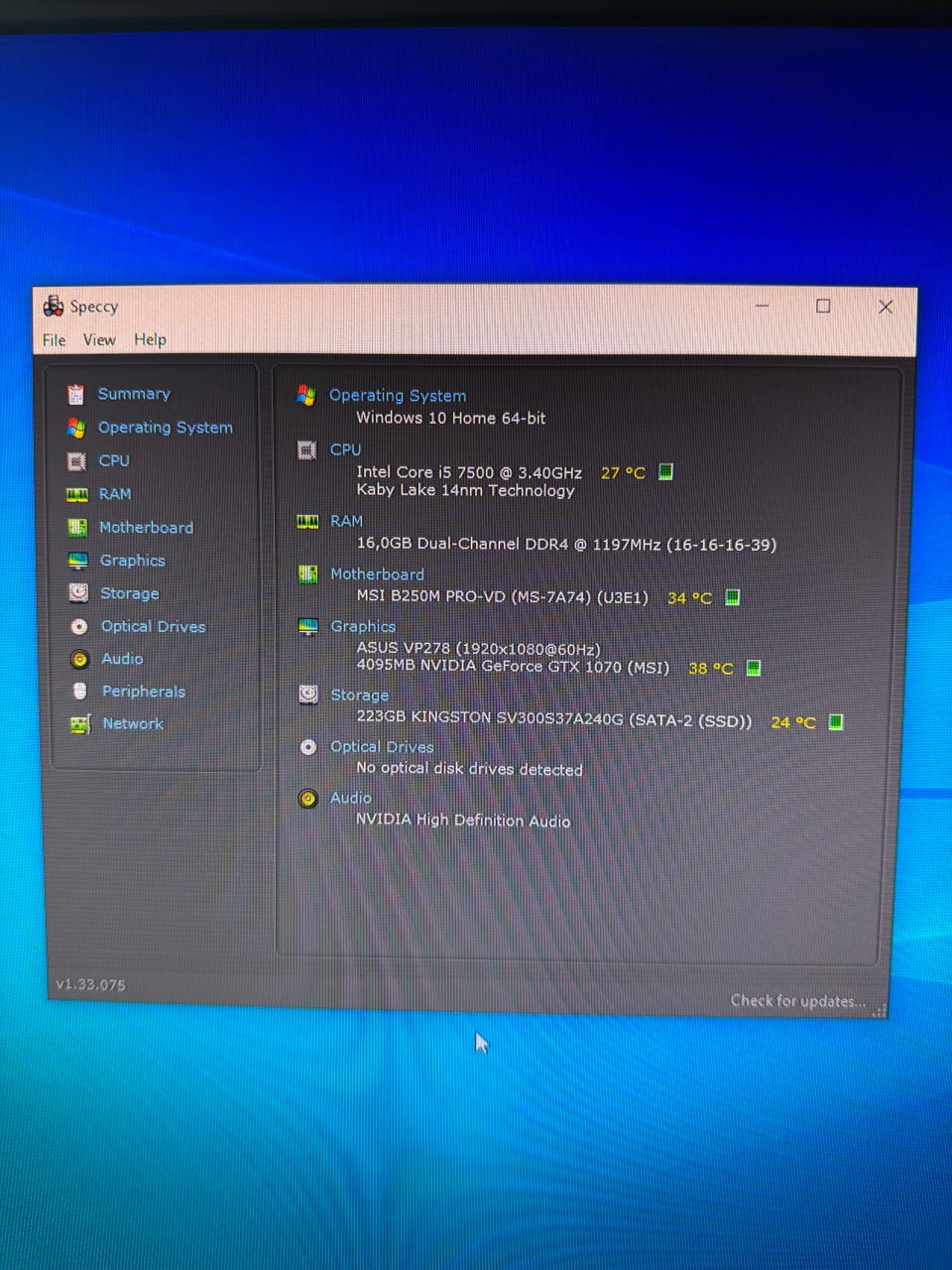Select Graphics in the sidebar

point(133,561)
